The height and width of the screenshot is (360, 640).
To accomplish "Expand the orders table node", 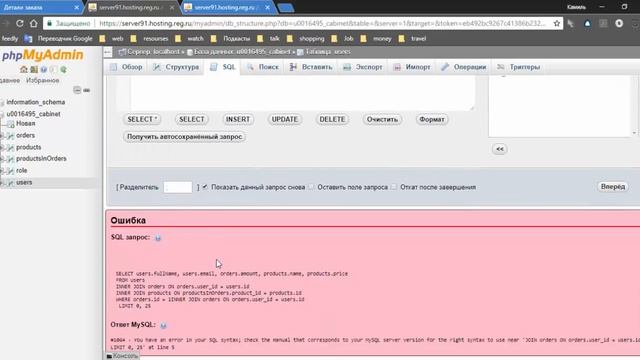I will coord(2,136).
